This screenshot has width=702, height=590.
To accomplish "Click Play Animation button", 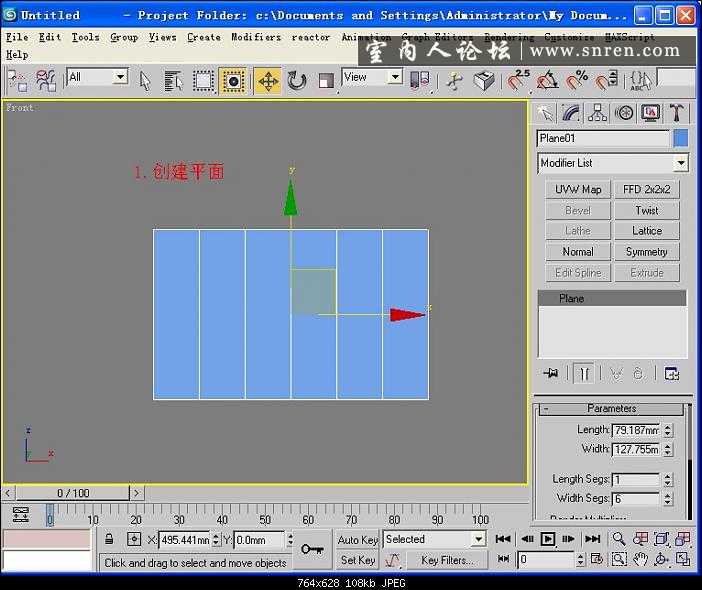I will point(548,539).
